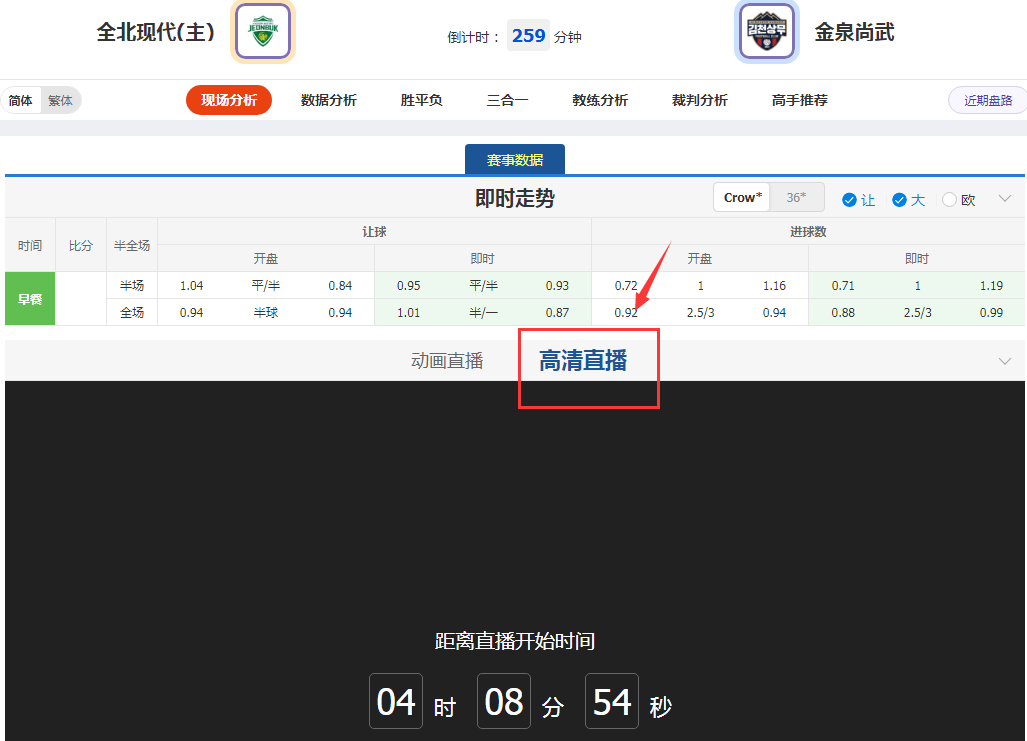Viewport: 1027px width, 741px height.
Task: Click the 近期盘路 button
Action: 988,100
